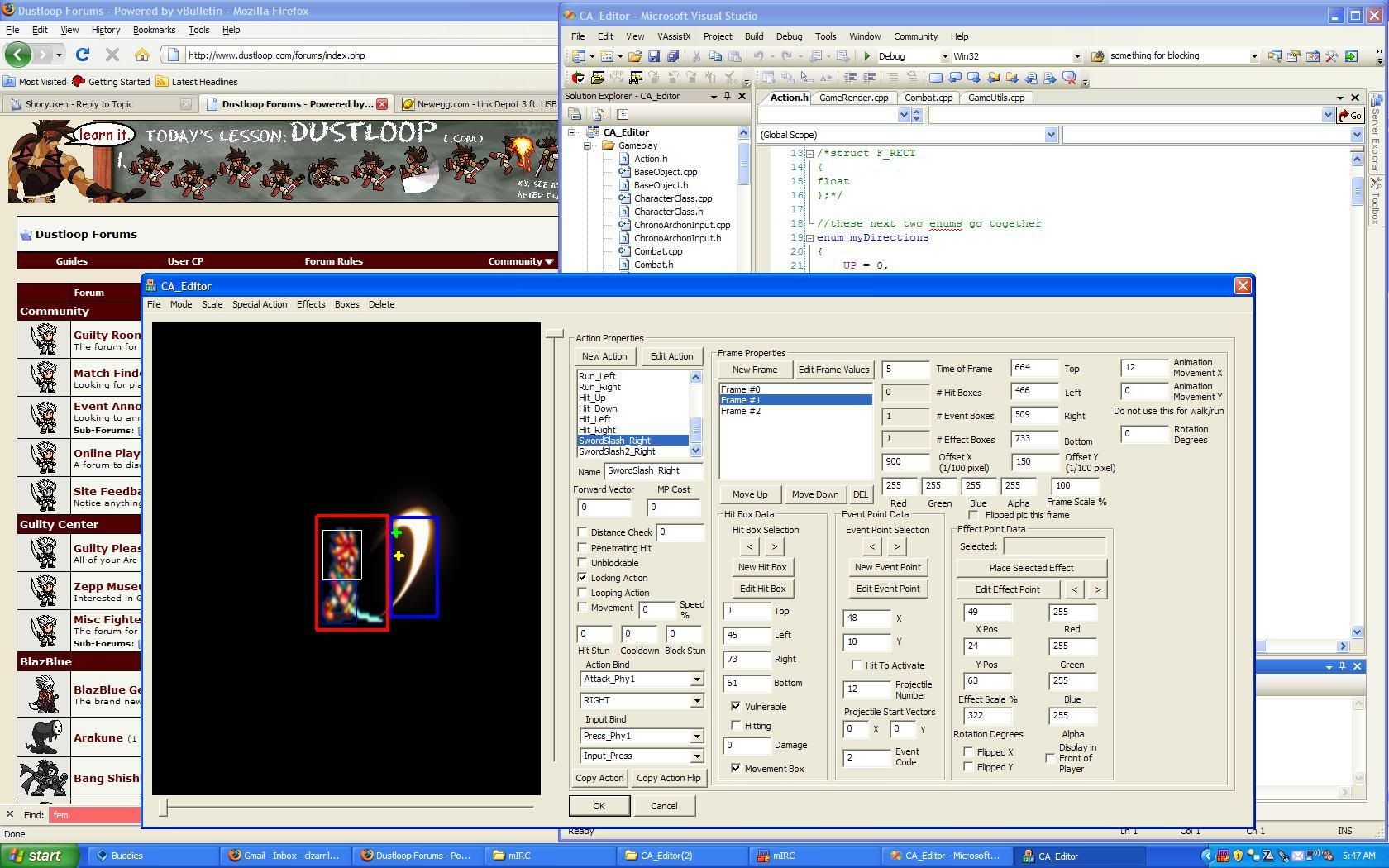The width and height of the screenshot is (1389, 868).
Task: Close the Dustloop Forums browser tab
Action: coord(382,104)
